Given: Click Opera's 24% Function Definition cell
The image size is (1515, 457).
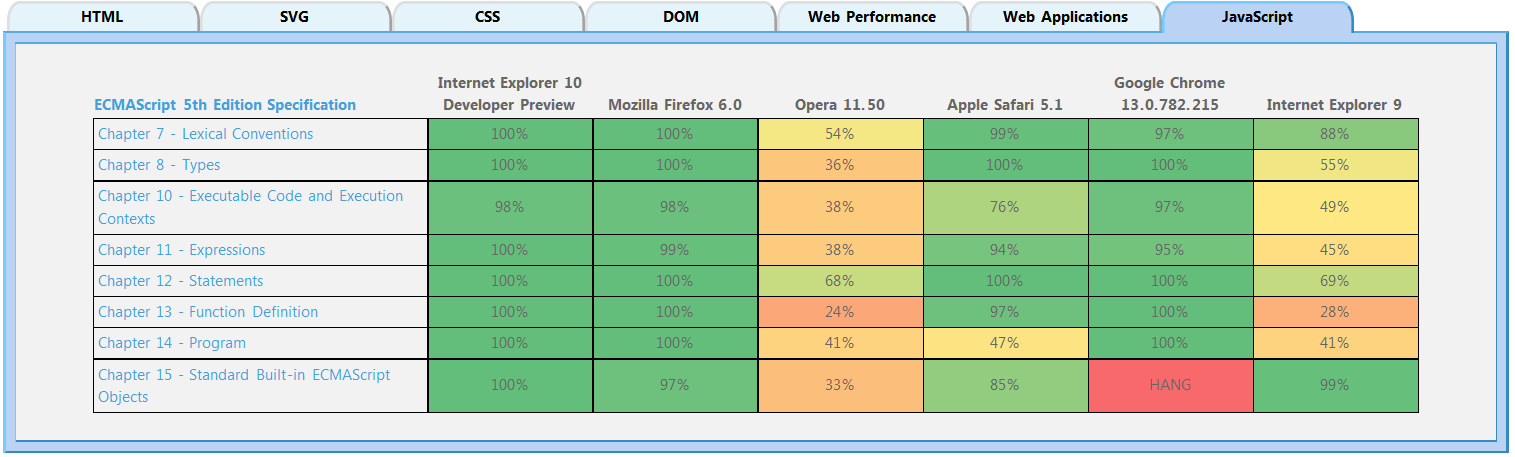Looking at the screenshot, I should click(x=840, y=312).
